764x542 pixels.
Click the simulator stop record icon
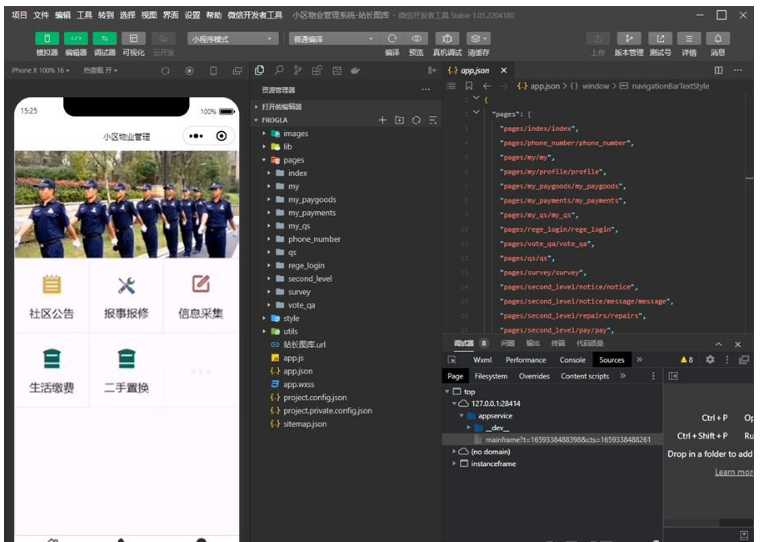click(190, 71)
